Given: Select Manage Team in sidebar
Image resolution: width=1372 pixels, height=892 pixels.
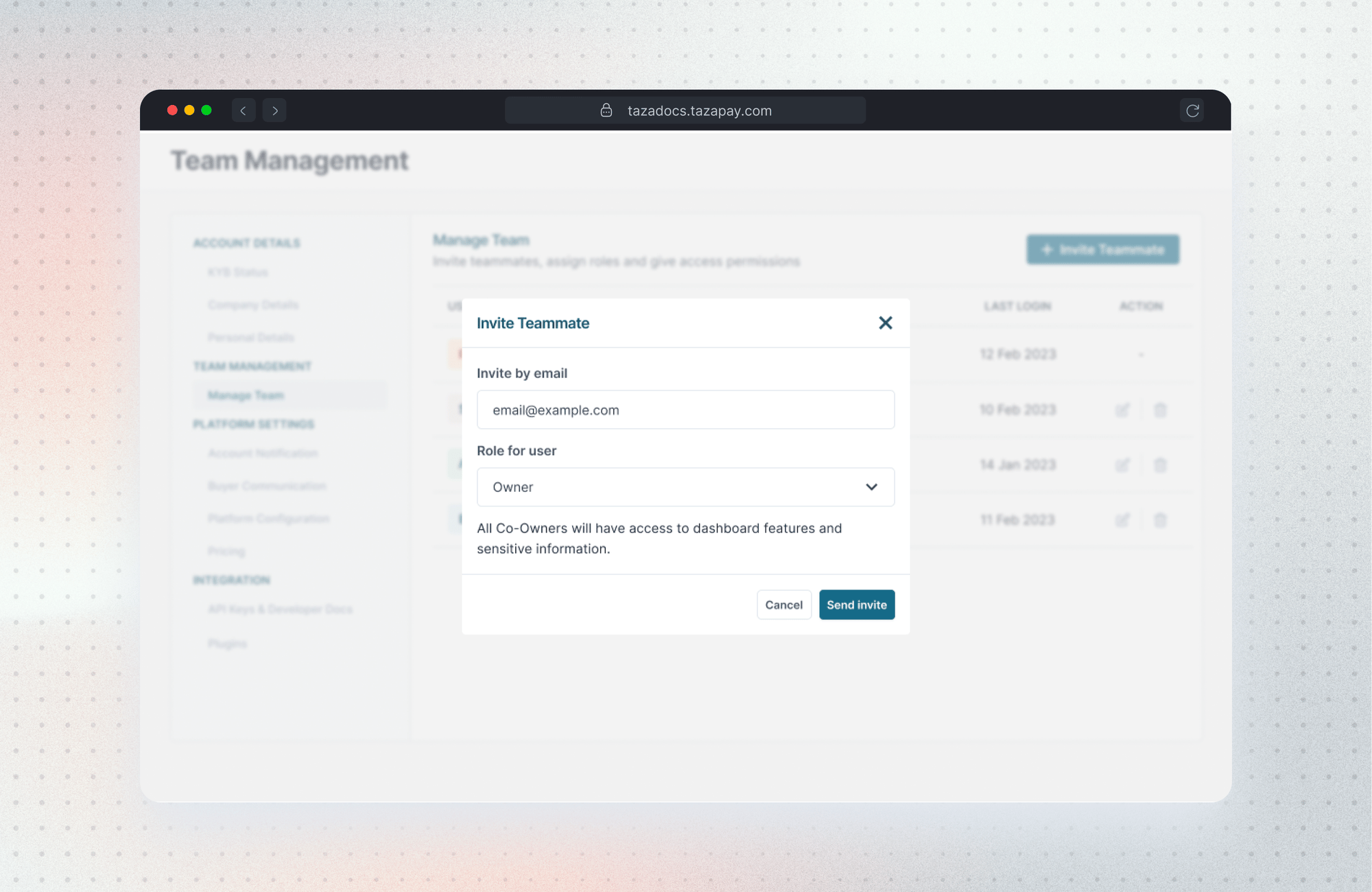Looking at the screenshot, I should click(x=290, y=395).
